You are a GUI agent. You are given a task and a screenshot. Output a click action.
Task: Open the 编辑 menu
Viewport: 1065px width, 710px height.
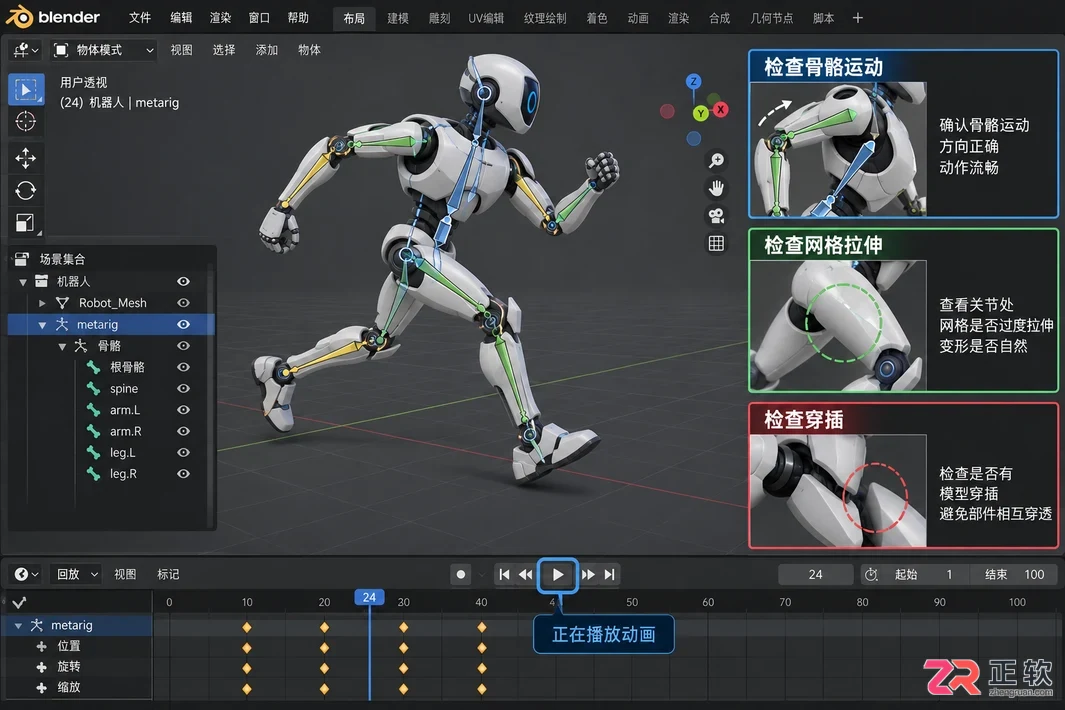coord(181,18)
